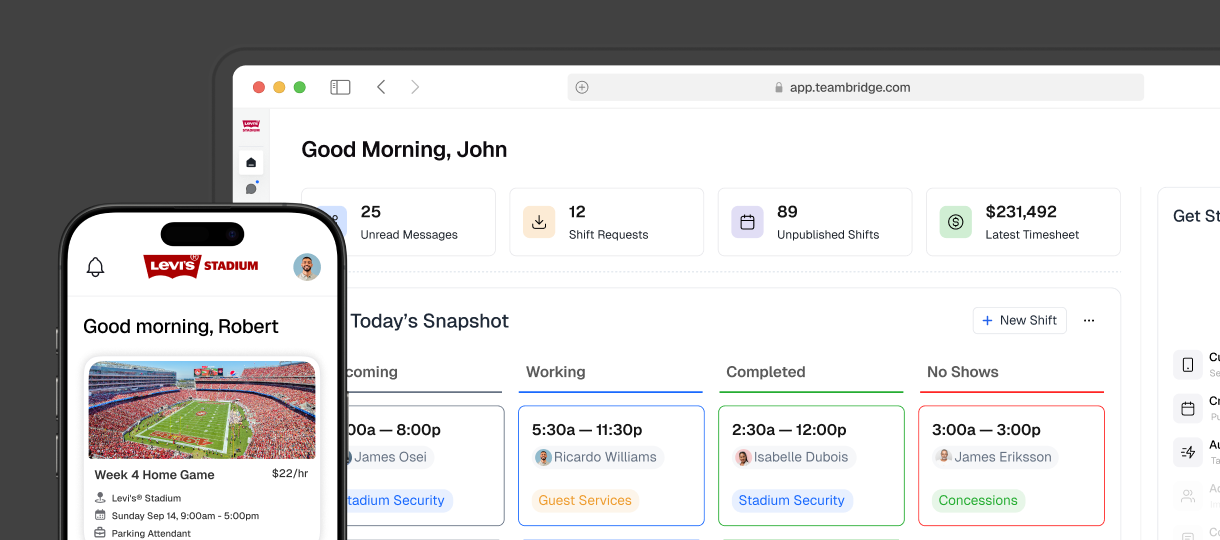Screen dimensions: 1220x540
Task: Click the lock icon in the address bar
Action: pyautogui.click(x=779, y=87)
